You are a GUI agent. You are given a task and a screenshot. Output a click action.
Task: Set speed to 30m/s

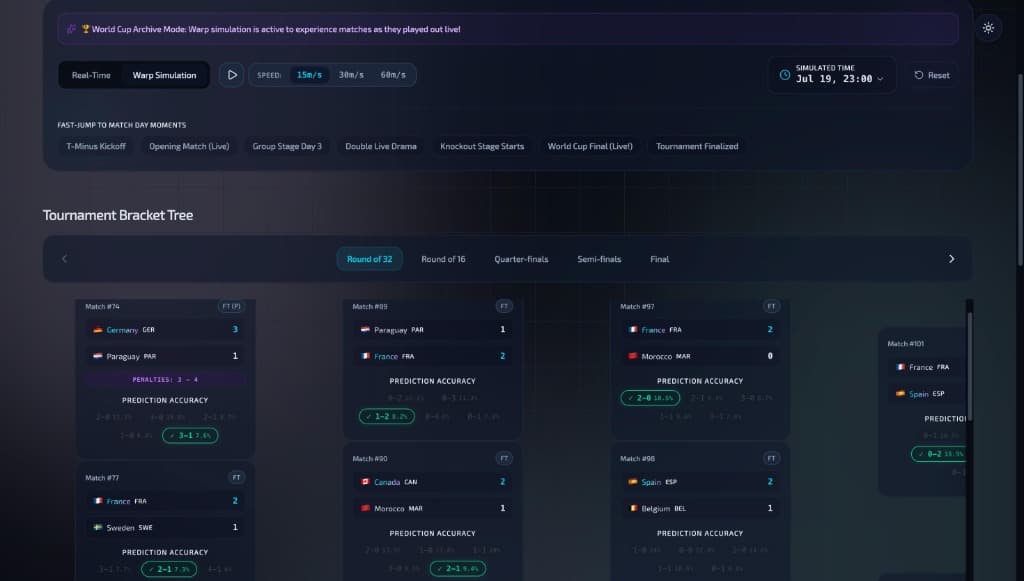click(351, 75)
